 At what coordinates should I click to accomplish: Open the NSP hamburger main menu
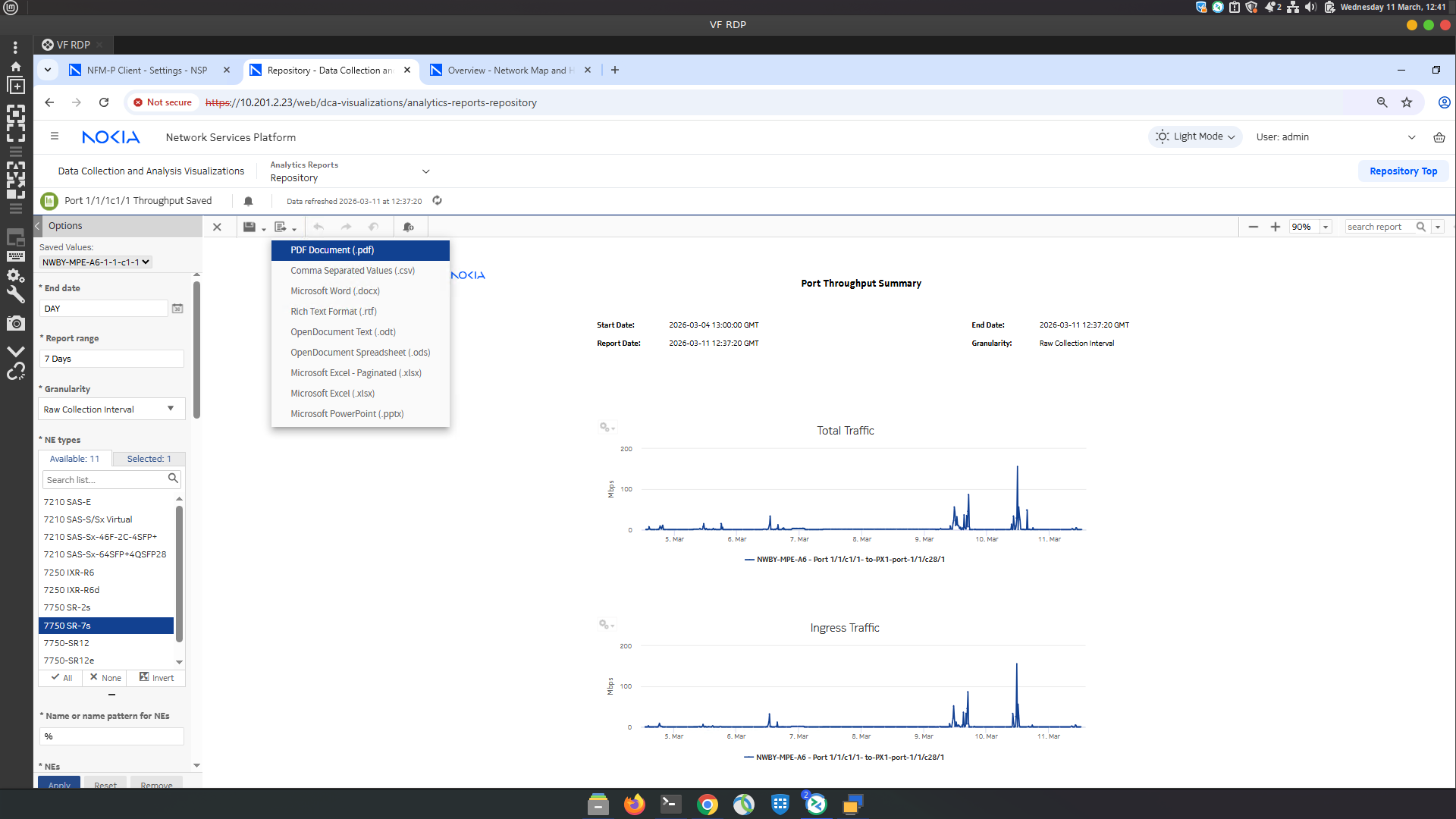pos(55,136)
